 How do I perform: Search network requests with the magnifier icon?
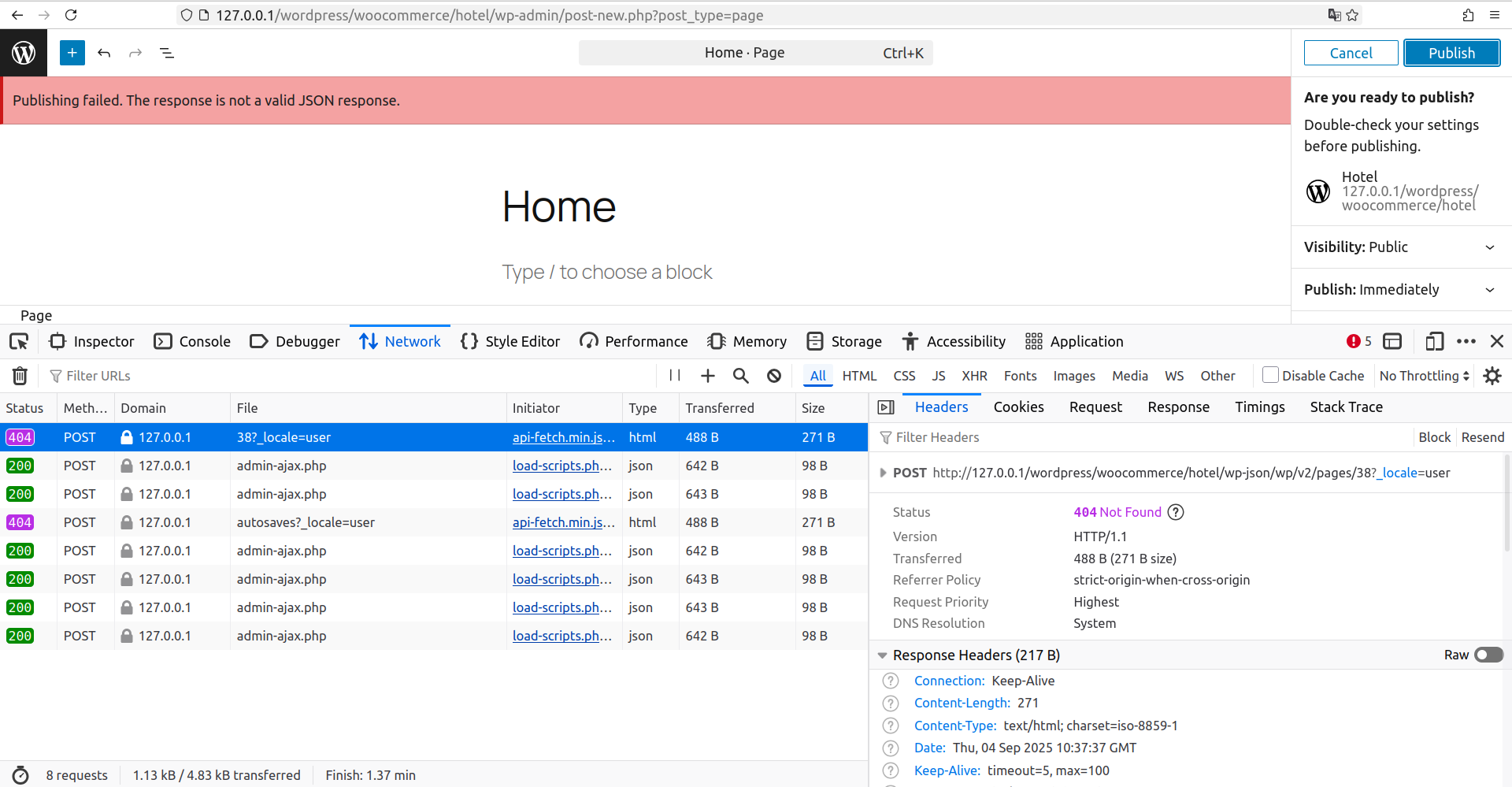(x=741, y=376)
